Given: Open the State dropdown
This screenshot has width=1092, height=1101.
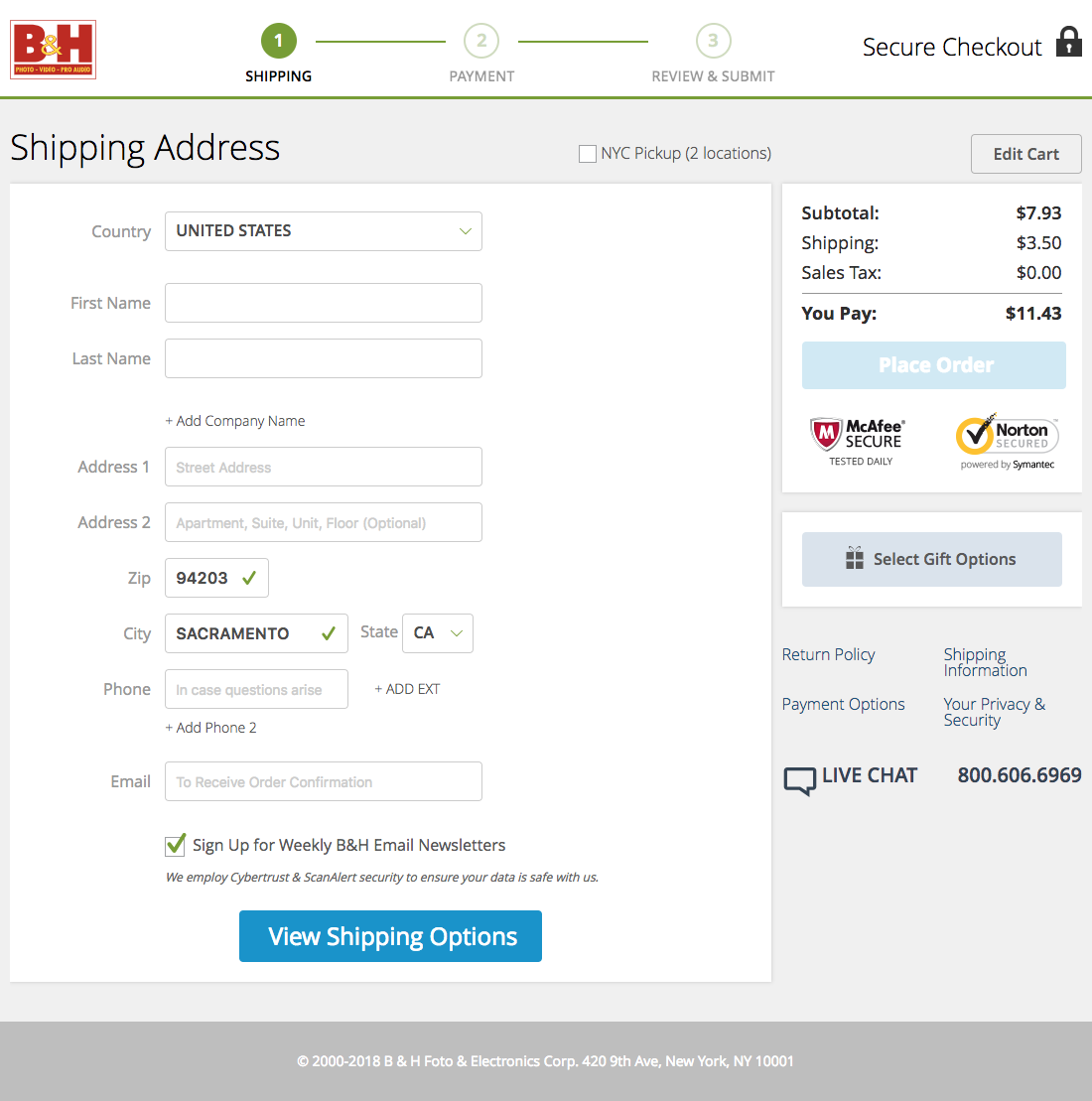Looking at the screenshot, I should coord(437,632).
